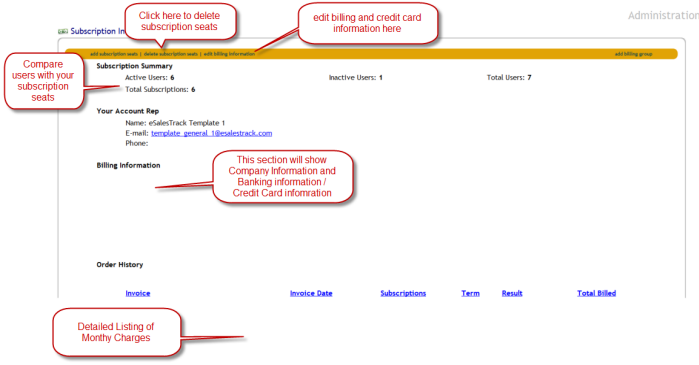Click the Administration heading text

pos(663,16)
